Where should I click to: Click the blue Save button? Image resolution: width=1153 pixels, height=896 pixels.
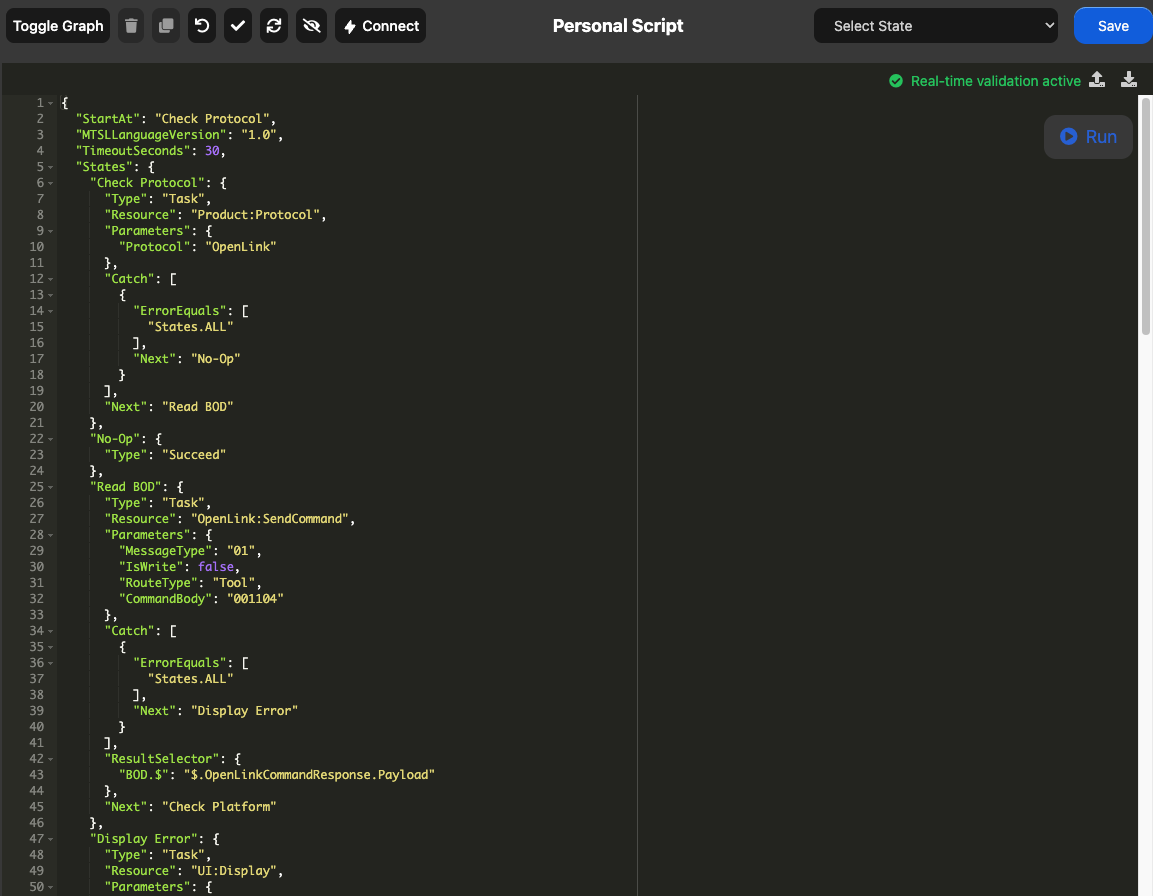pos(1113,26)
